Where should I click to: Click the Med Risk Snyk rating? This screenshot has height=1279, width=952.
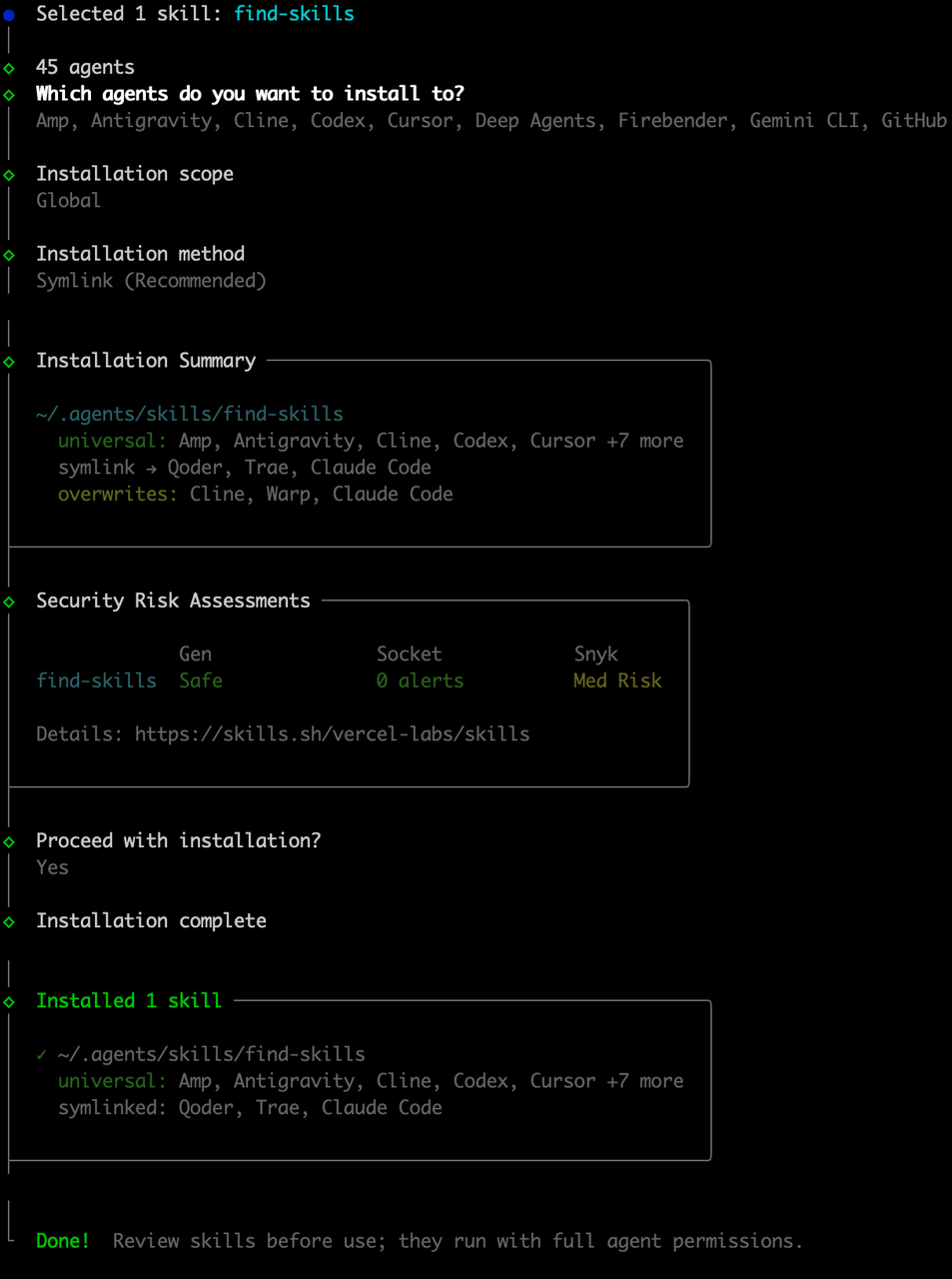[617, 680]
